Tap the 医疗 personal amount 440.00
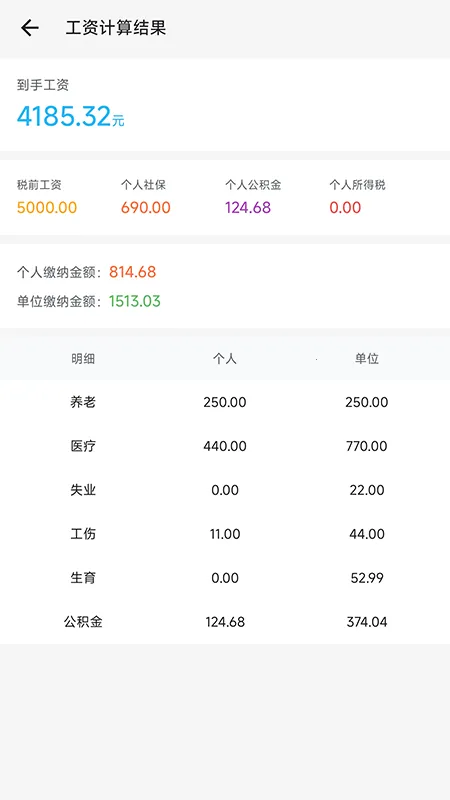450x800 pixels. [225, 446]
